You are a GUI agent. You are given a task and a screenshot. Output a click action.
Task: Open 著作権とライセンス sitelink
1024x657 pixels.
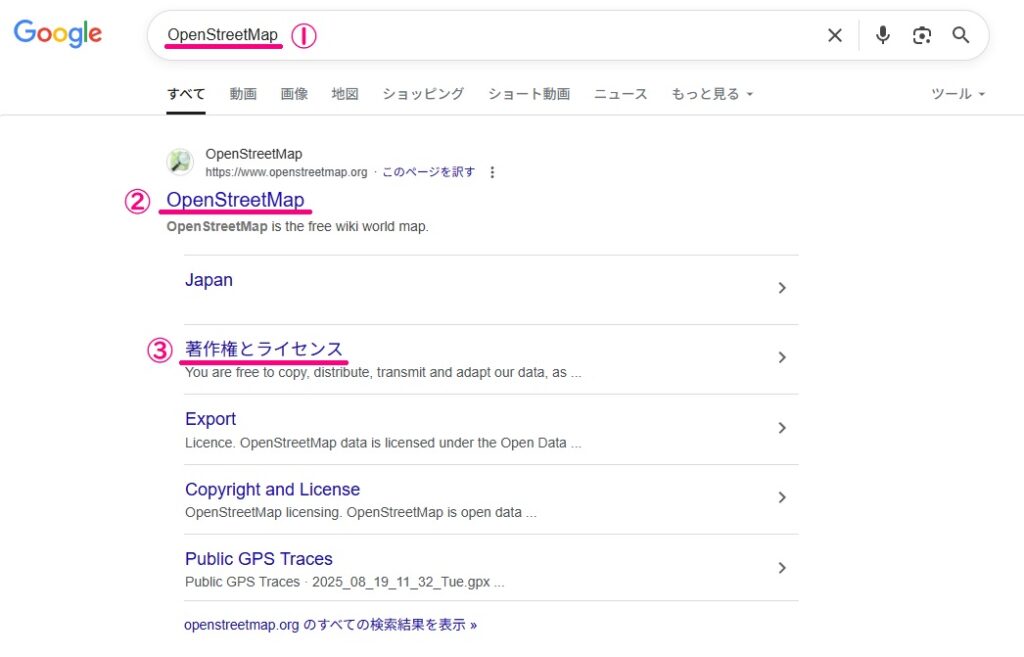coord(264,349)
